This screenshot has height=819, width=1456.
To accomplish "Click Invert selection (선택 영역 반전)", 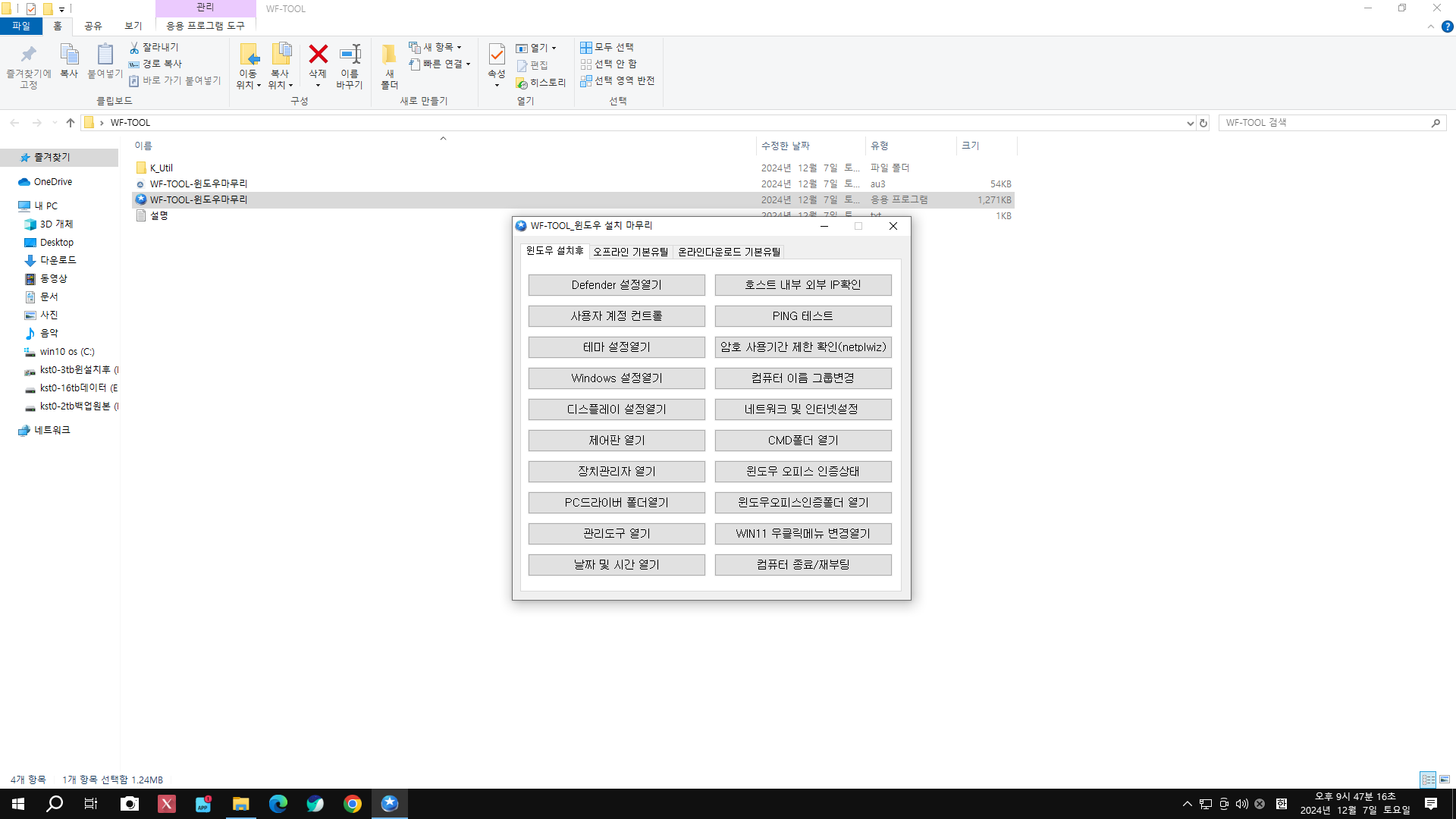I will coord(617,80).
